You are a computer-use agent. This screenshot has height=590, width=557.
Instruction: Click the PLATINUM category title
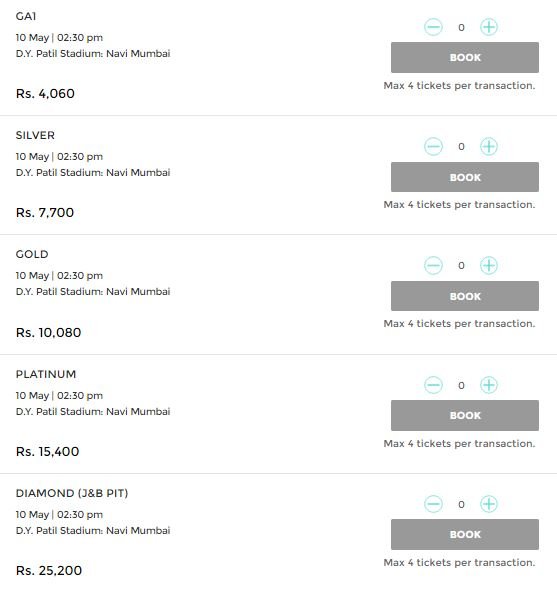tap(46, 374)
